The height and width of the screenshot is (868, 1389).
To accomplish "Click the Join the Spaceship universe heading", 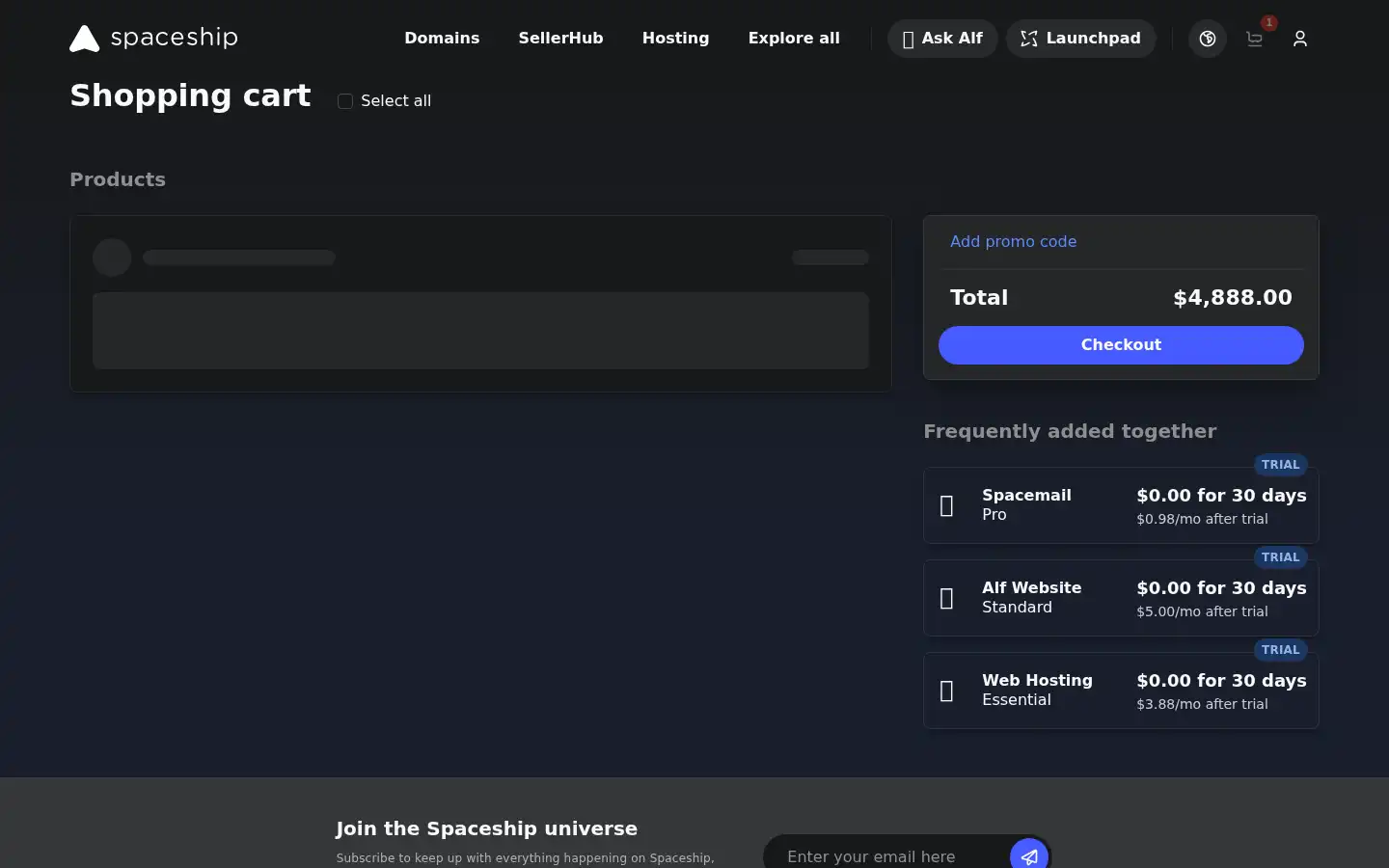I will [486, 828].
